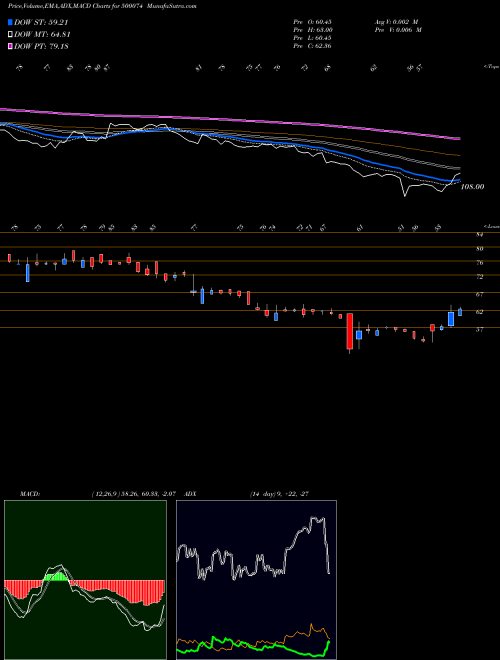Click the 57 price axis label
The height and width of the screenshot is (660, 500).
click(479, 330)
